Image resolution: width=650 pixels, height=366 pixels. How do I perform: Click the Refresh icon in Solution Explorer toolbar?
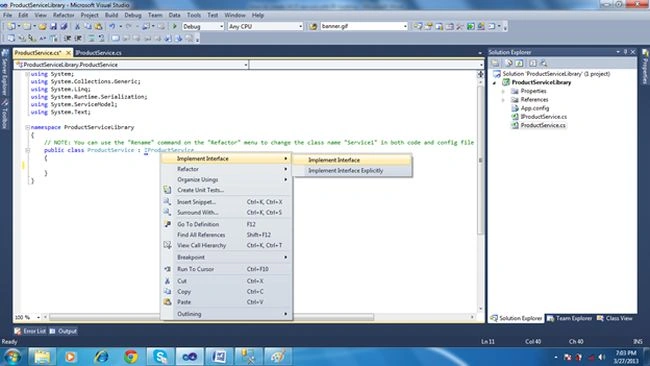click(x=519, y=63)
